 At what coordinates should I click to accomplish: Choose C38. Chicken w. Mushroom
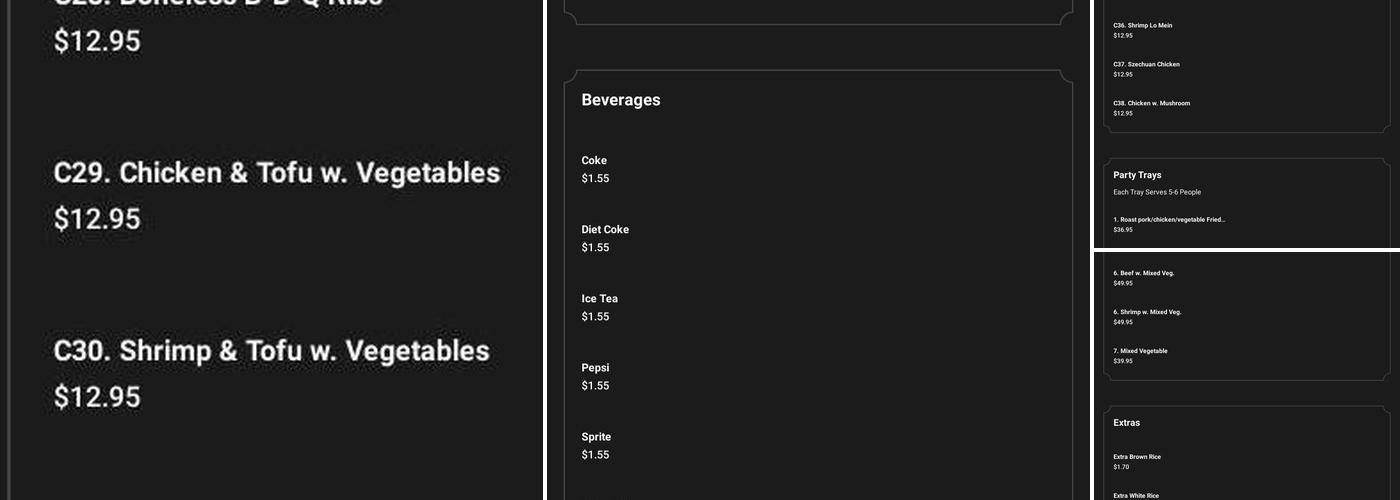tap(1151, 104)
